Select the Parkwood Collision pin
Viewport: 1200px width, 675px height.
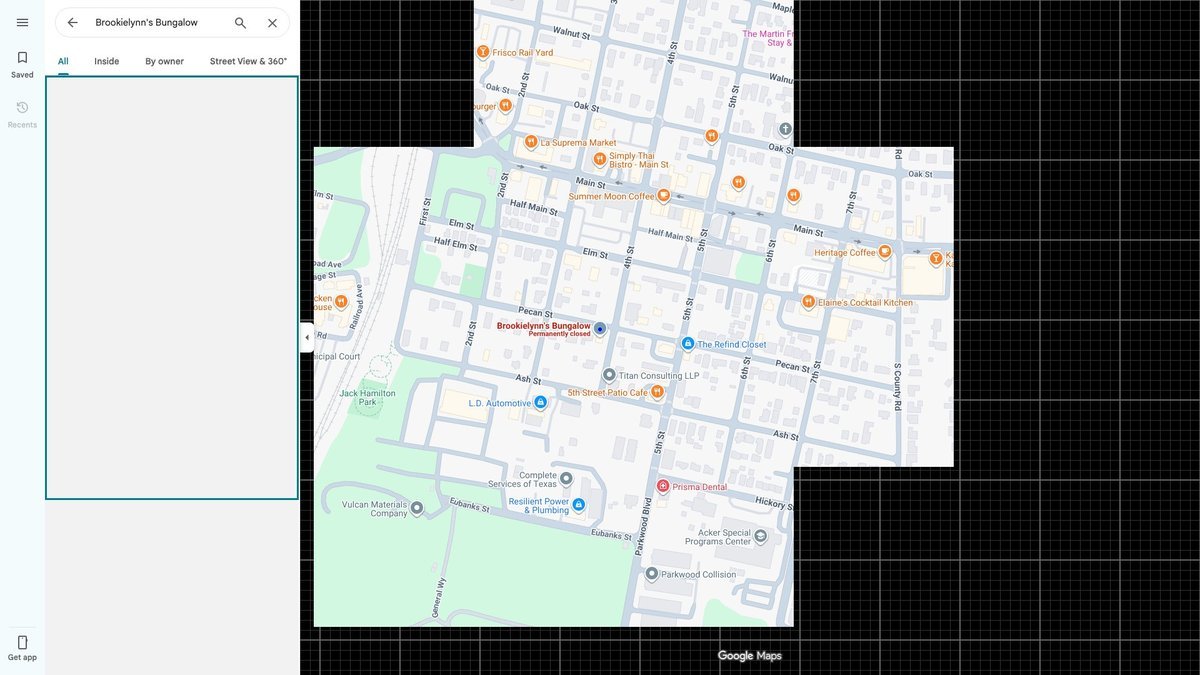coord(652,574)
